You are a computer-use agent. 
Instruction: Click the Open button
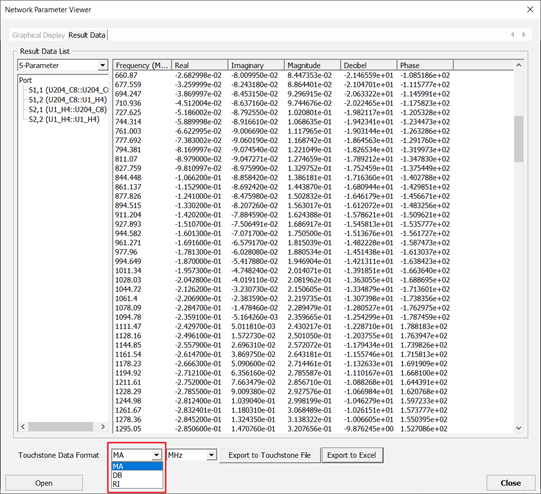[x=44, y=483]
